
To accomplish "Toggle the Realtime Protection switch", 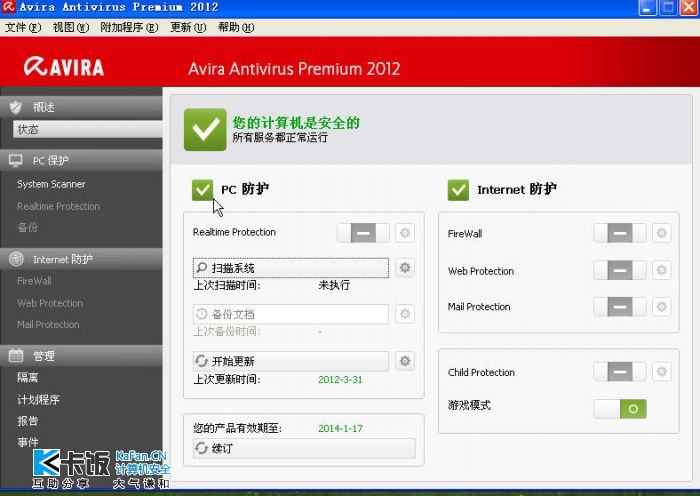I will (363, 233).
